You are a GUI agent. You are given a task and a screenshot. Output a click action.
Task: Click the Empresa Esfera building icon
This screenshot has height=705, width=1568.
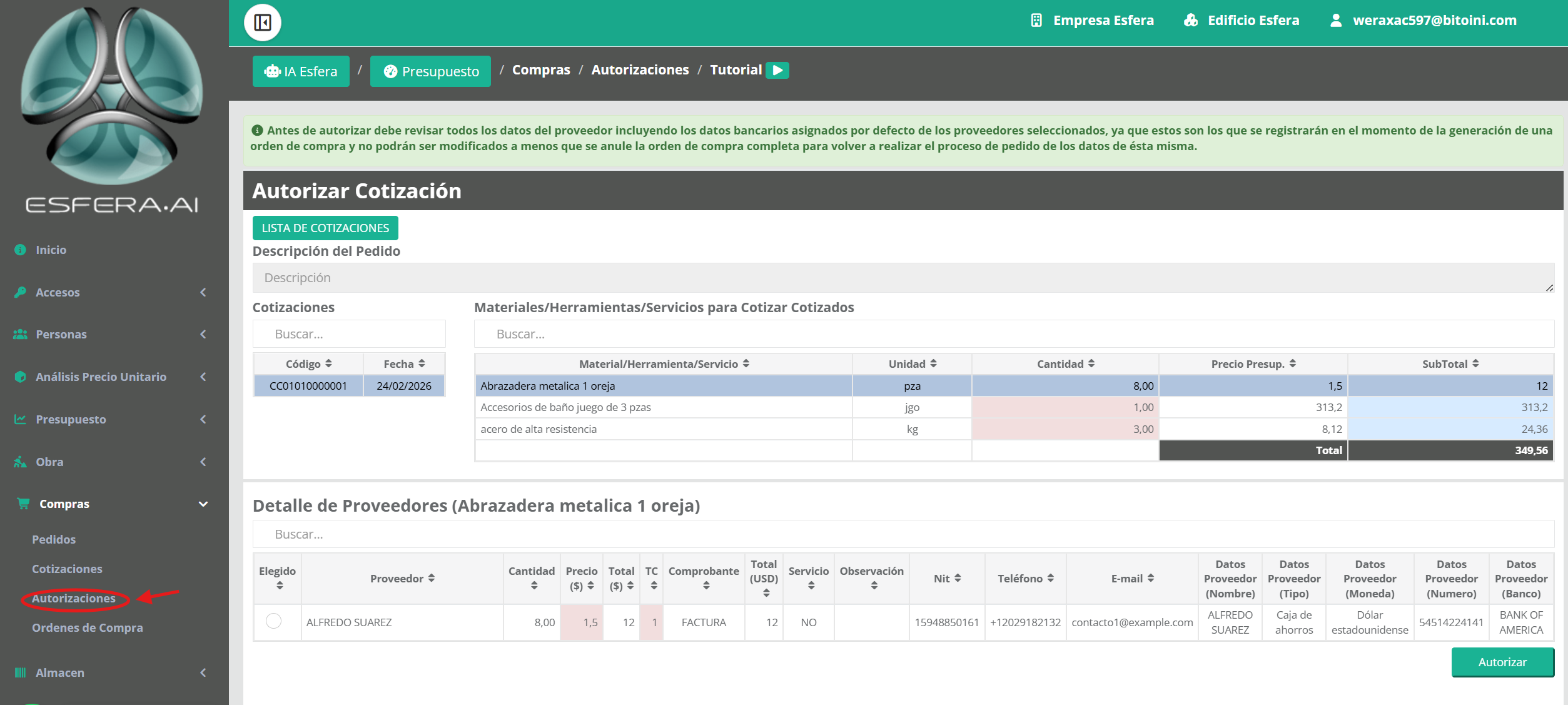coord(1036,20)
